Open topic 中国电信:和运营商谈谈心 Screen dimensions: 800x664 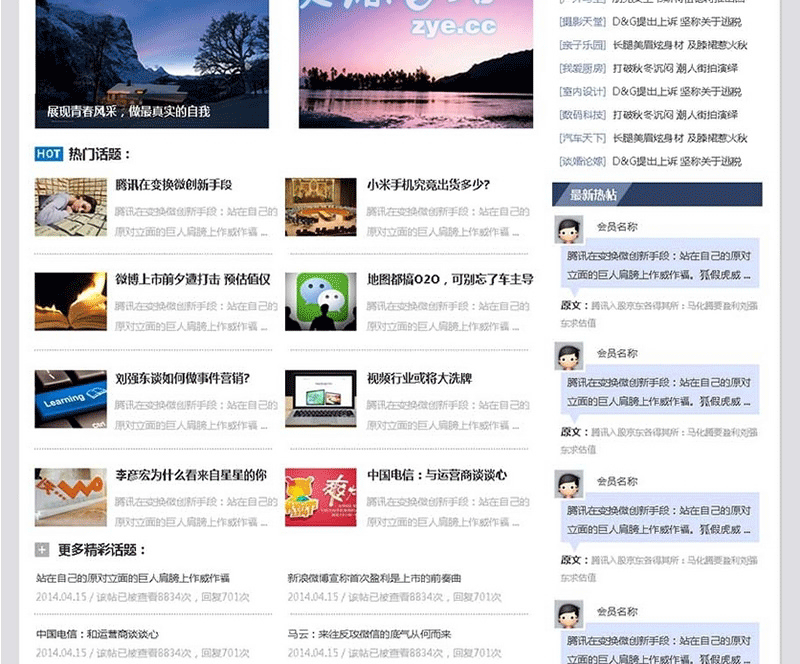pyautogui.click(x=97, y=634)
